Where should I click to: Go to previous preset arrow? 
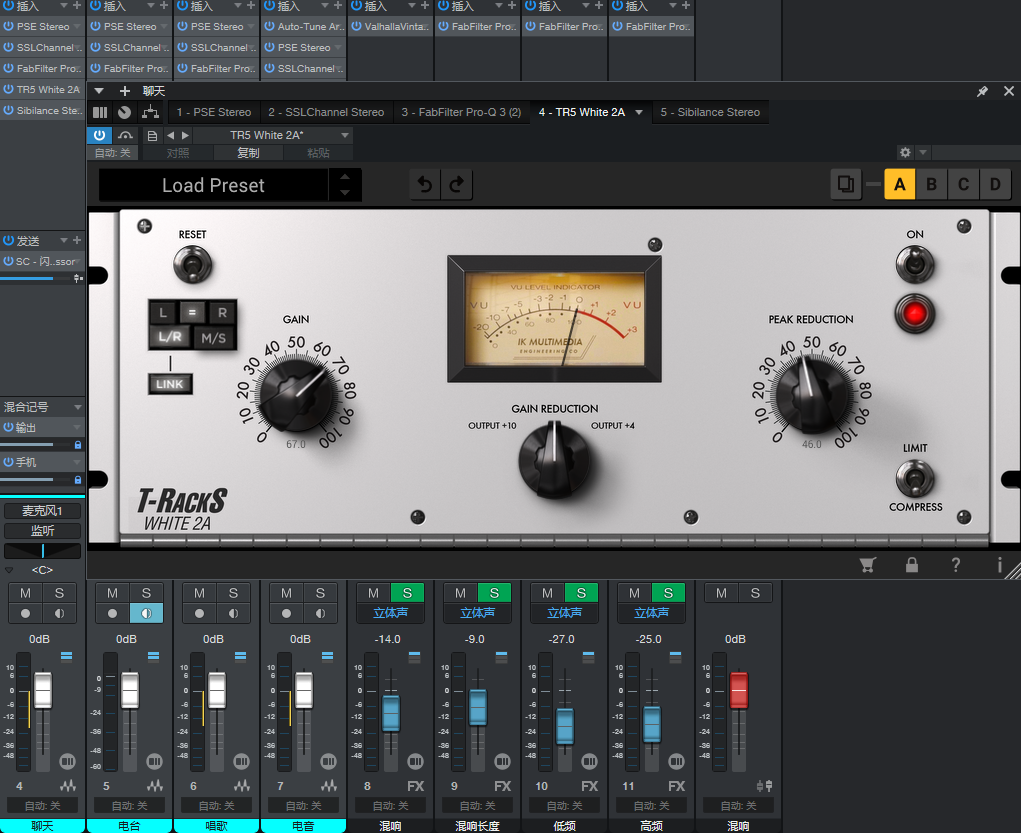(x=171, y=135)
